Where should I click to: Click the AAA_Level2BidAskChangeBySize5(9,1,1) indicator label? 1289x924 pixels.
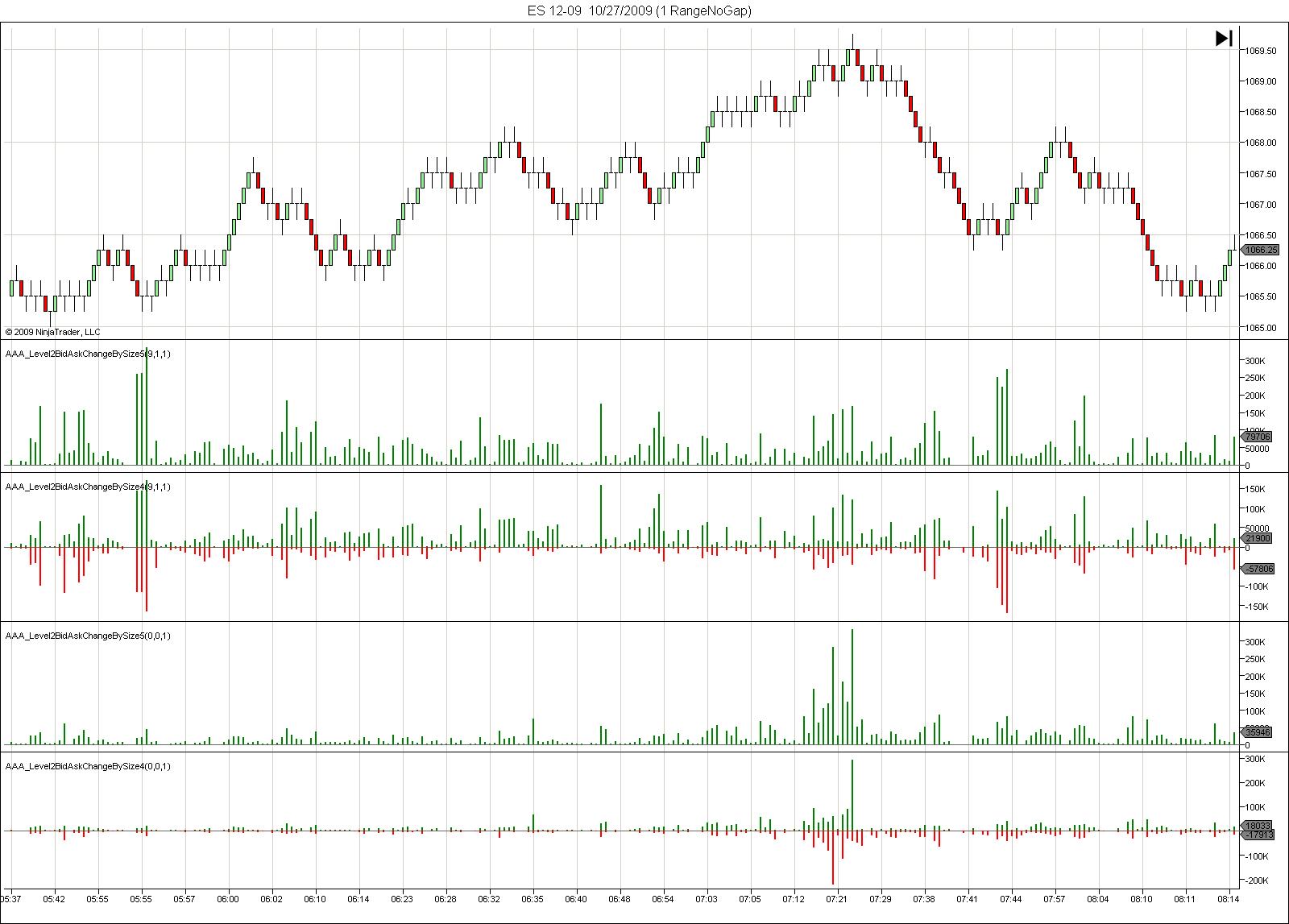[x=88, y=354]
